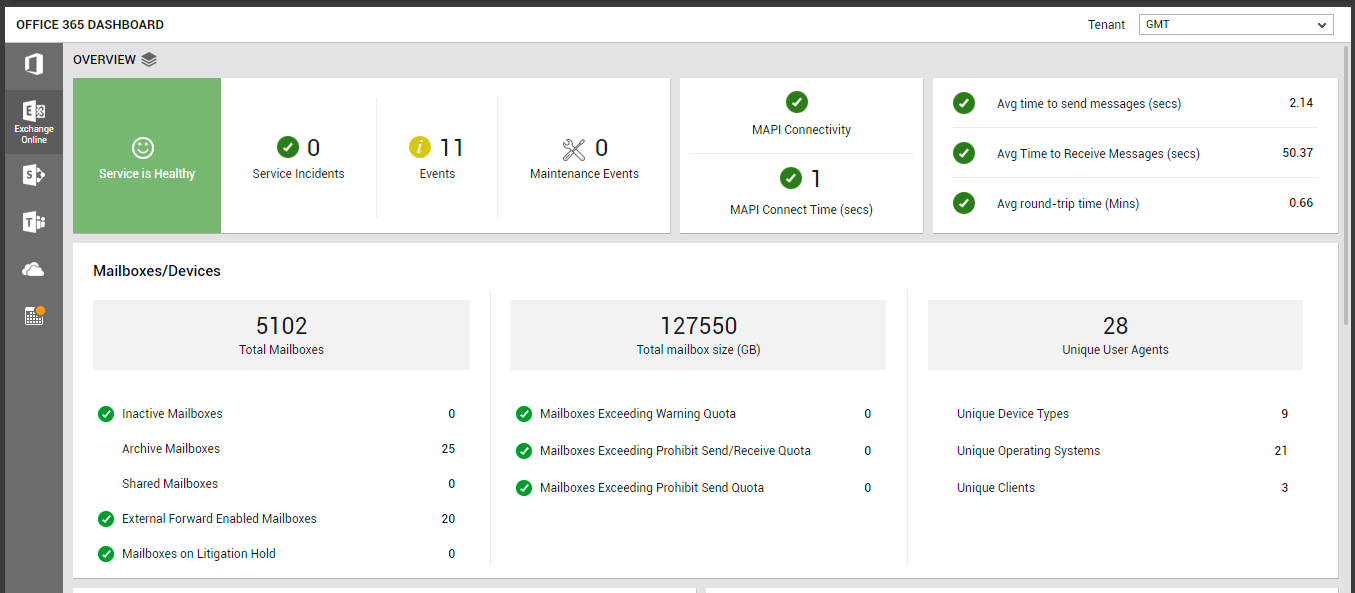
Task: Open the SharePoint icon in sidebar
Action: coord(34,175)
